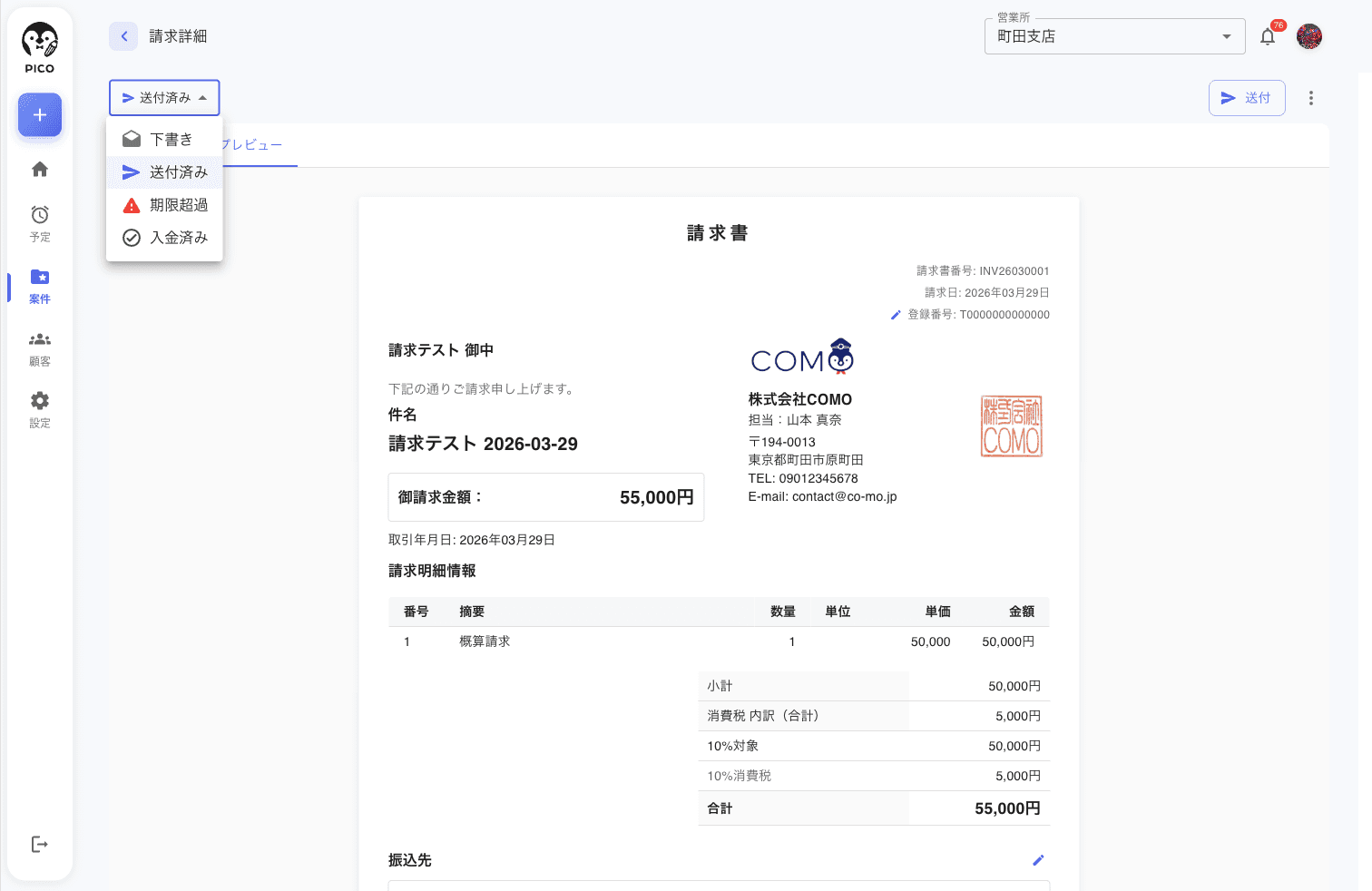Switch to the プレビュー tab
Image resolution: width=1372 pixels, height=891 pixels.
click(x=252, y=145)
